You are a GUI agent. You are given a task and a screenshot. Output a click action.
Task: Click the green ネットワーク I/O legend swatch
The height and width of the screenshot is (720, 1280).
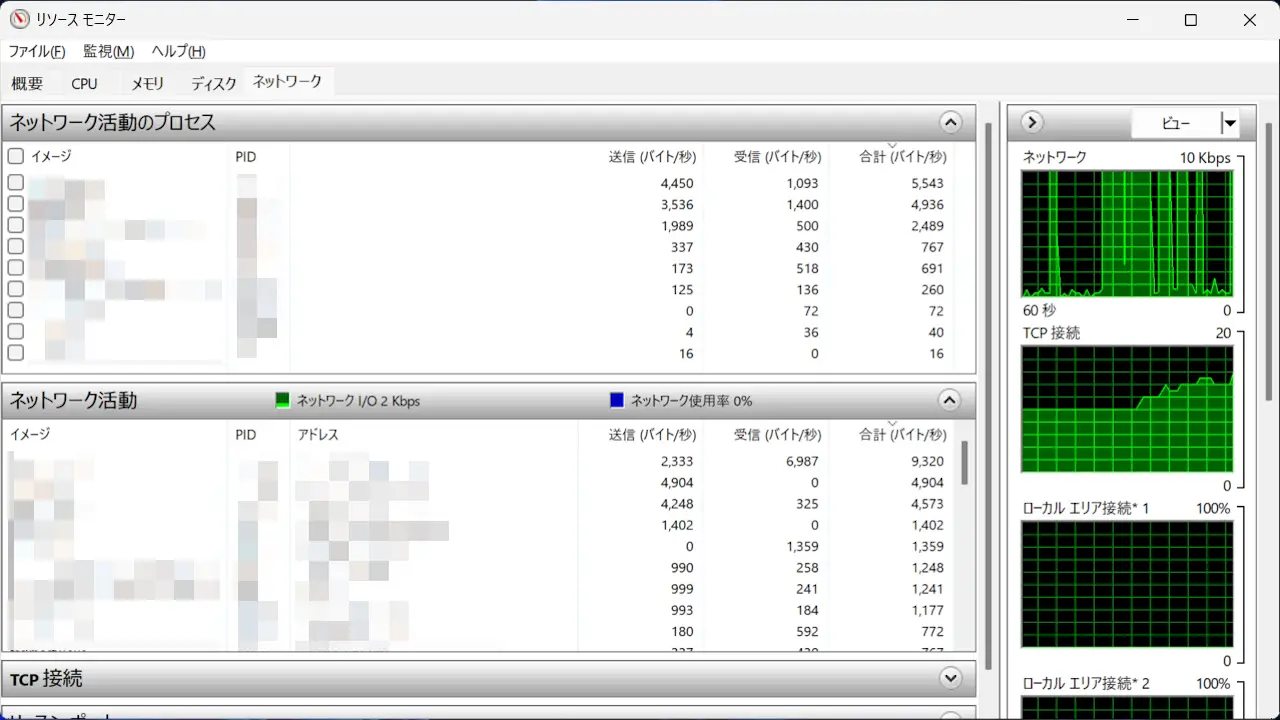coord(282,401)
